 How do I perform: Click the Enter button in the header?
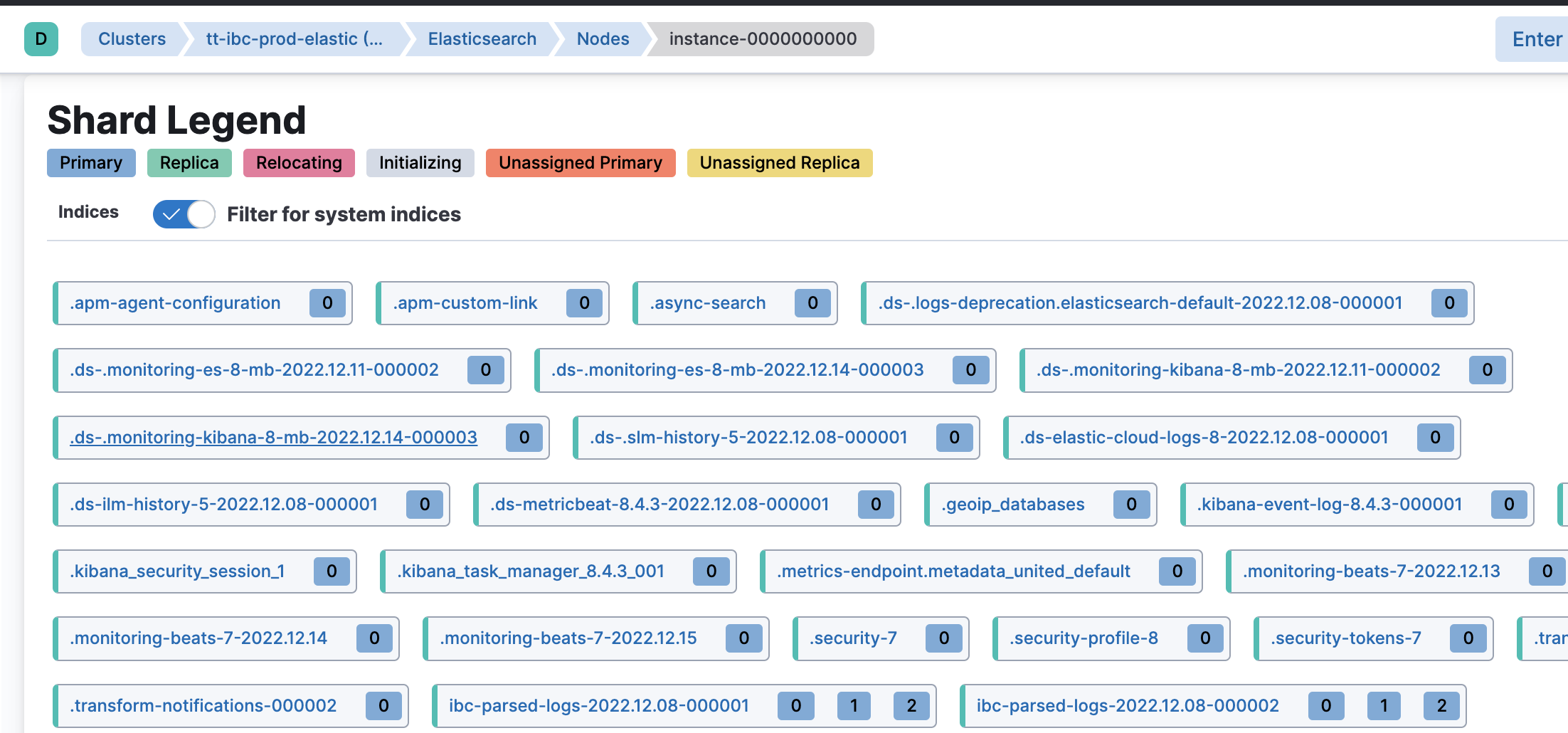tap(1532, 39)
